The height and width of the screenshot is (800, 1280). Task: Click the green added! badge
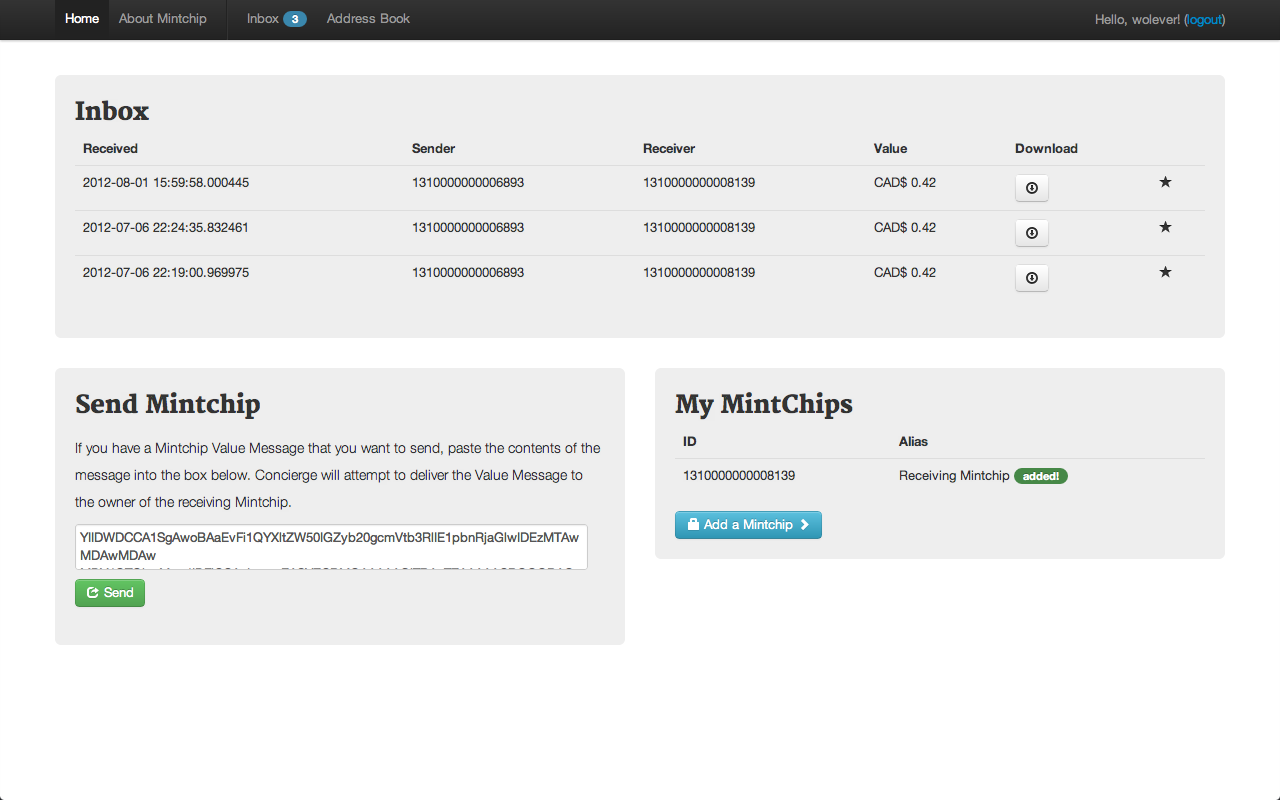1041,476
